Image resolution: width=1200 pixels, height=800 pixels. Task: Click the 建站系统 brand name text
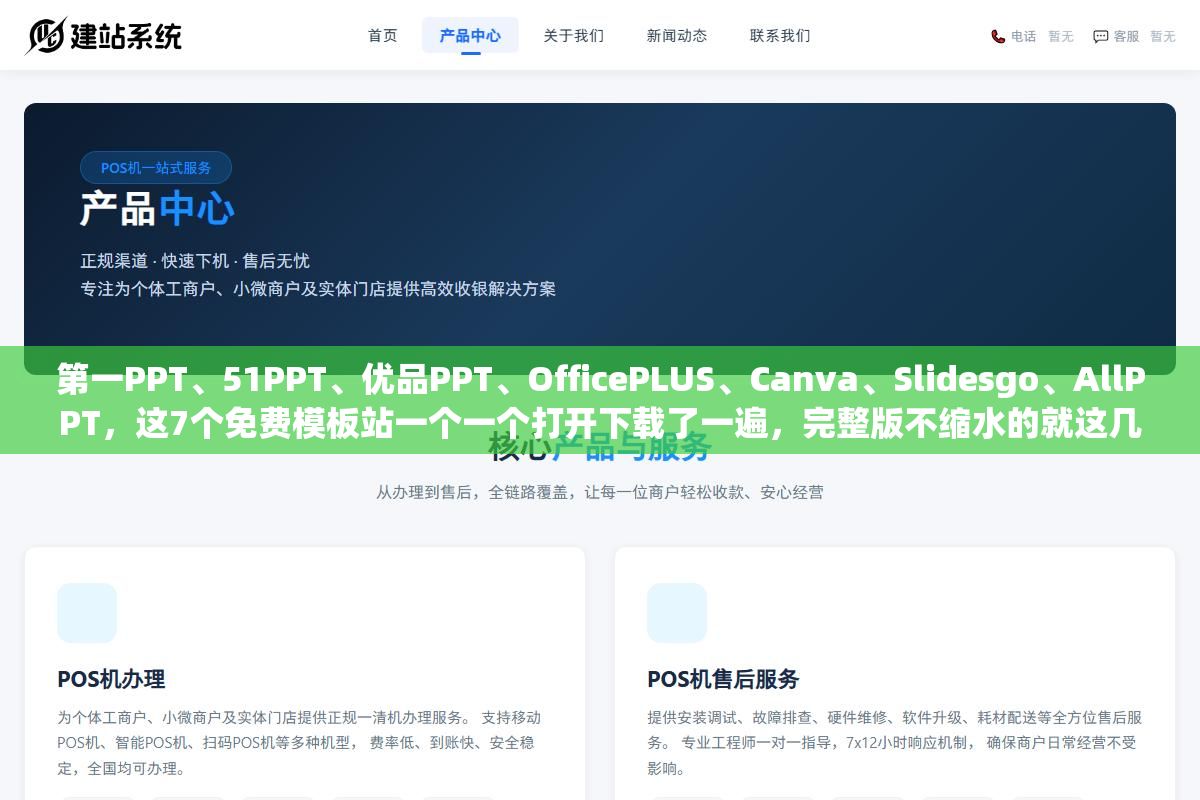125,36
